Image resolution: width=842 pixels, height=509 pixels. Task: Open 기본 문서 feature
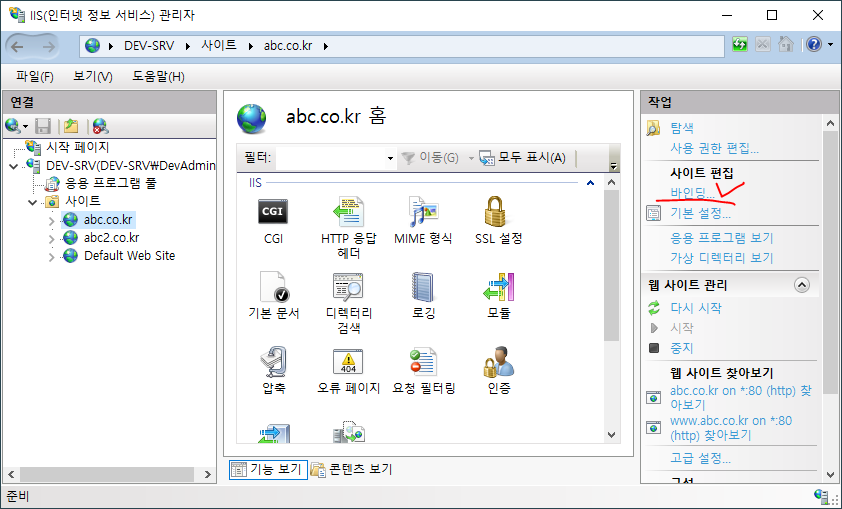coord(273,295)
